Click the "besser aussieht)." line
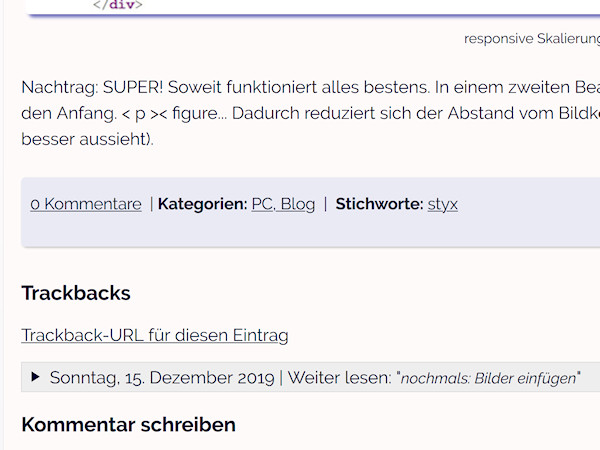The height and width of the screenshot is (450, 600). coord(87,139)
